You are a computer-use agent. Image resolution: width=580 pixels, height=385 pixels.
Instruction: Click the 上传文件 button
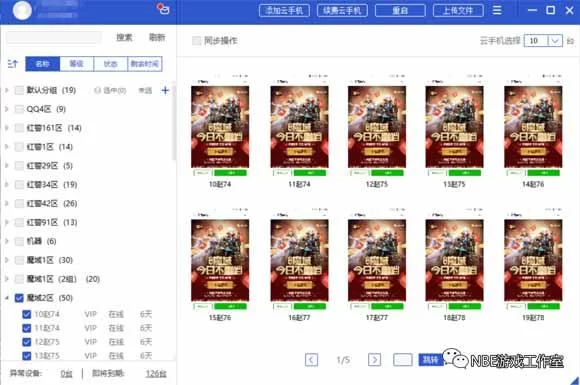458,10
